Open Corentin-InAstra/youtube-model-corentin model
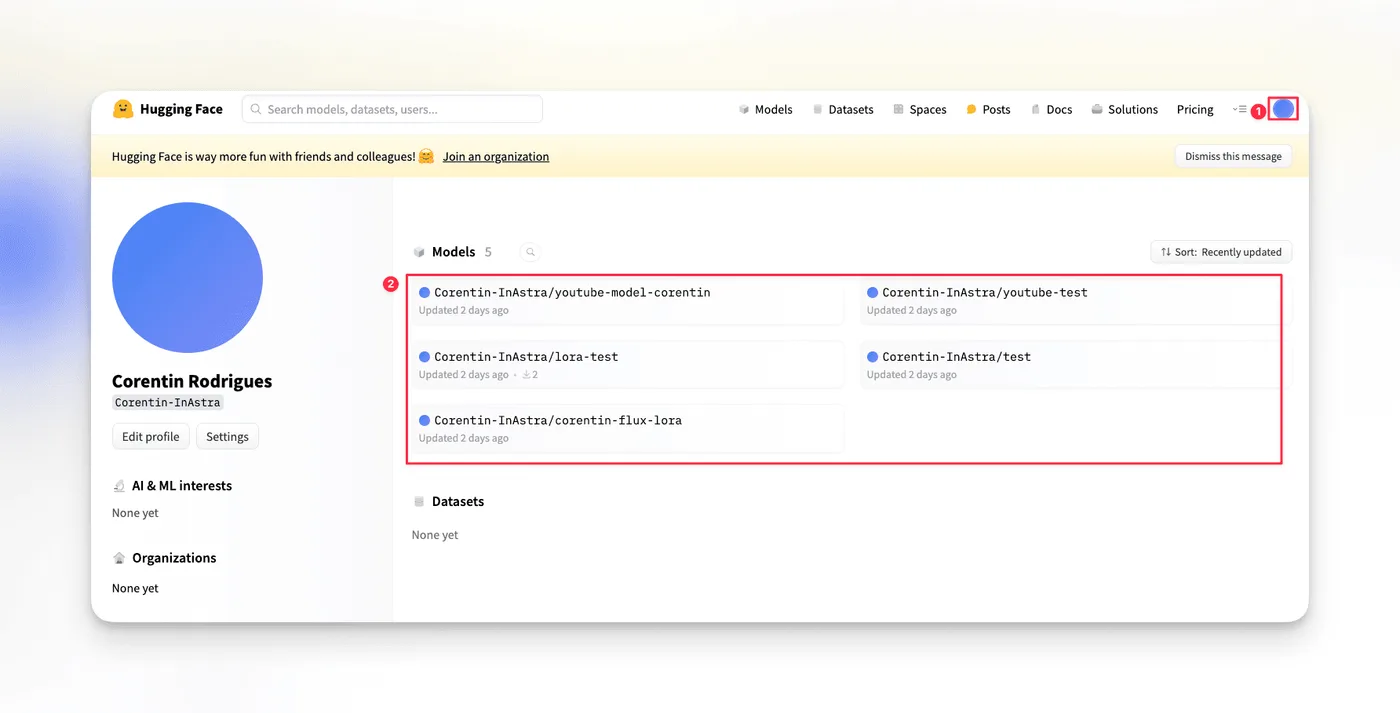The width and height of the screenshot is (1400, 713). (x=627, y=301)
